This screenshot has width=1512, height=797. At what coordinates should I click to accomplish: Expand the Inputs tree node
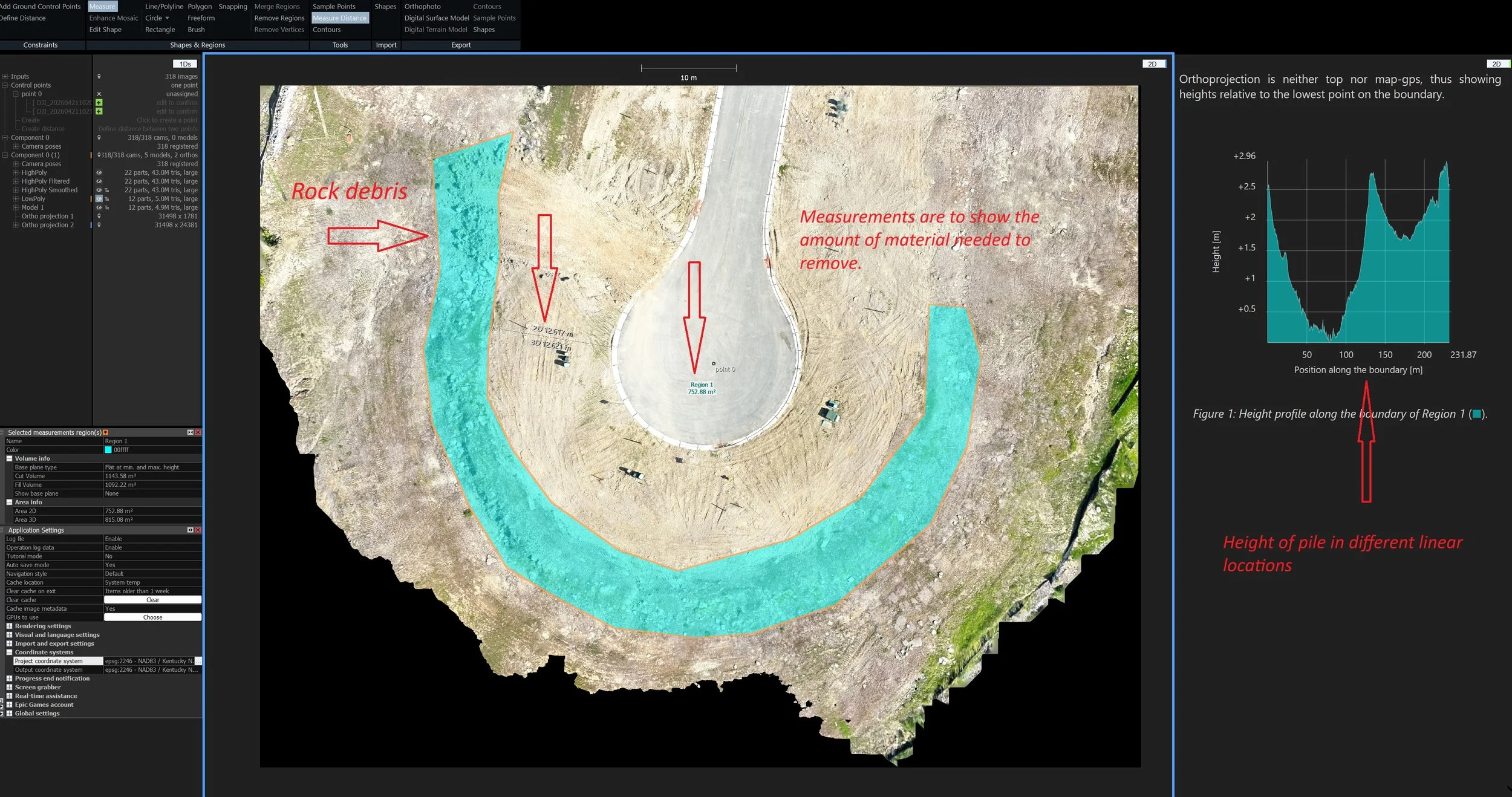[5, 77]
